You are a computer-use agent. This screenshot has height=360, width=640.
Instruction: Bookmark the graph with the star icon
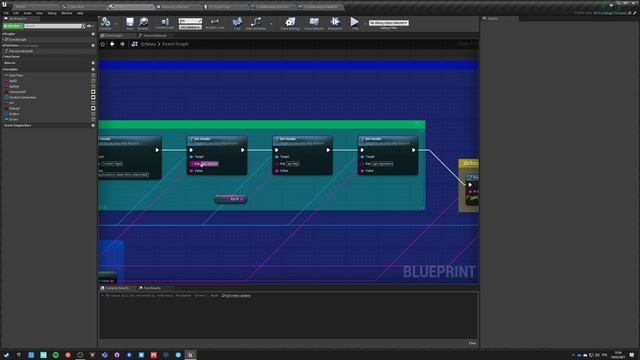click(103, 44)
